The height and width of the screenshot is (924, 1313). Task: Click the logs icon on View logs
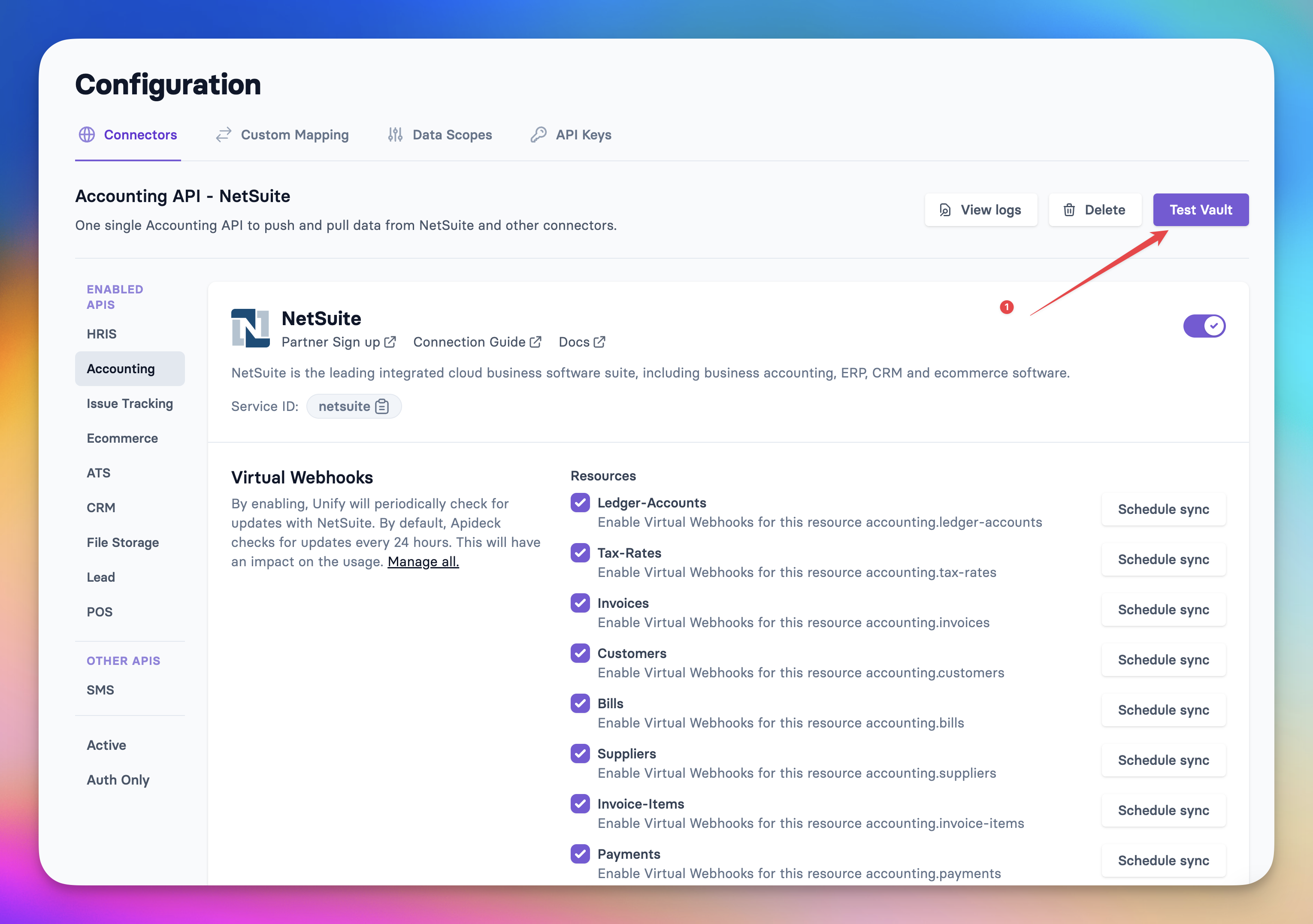pyautogui.click(x=945, y=210)
